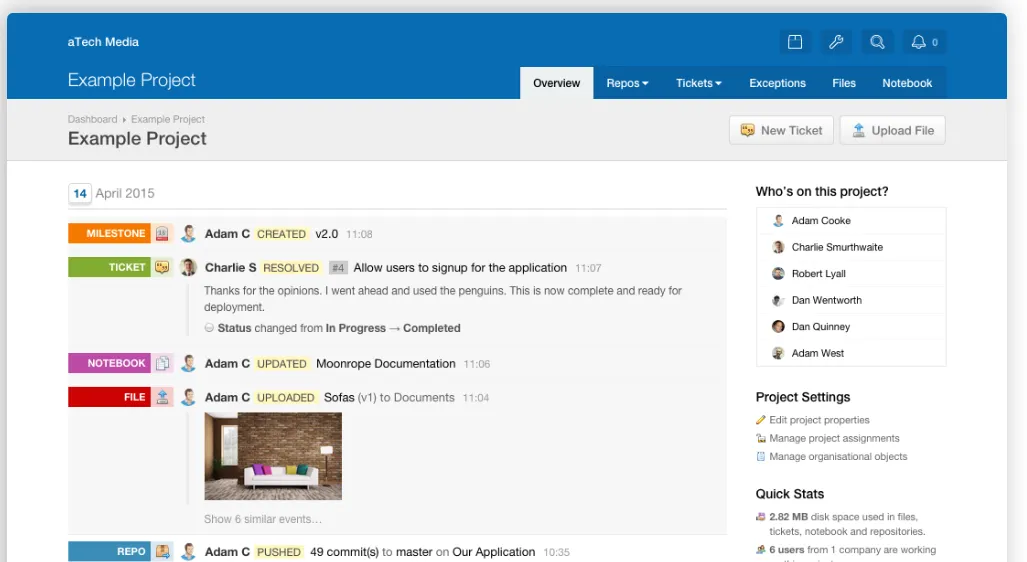
Task: Click Dan Quinney's avatar
Action: pos(778,326)
